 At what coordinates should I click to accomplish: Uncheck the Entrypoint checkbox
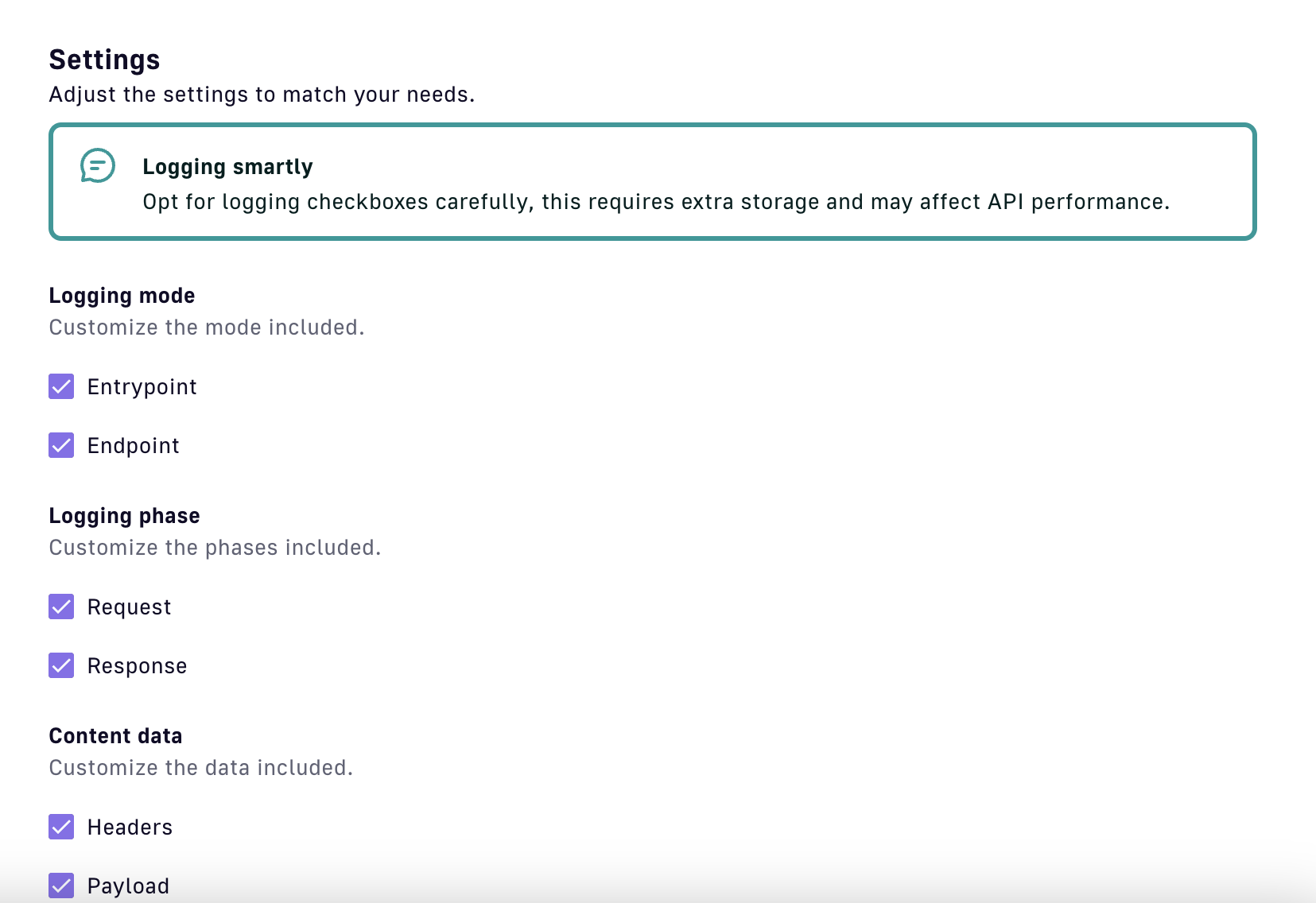pos(61,386)
